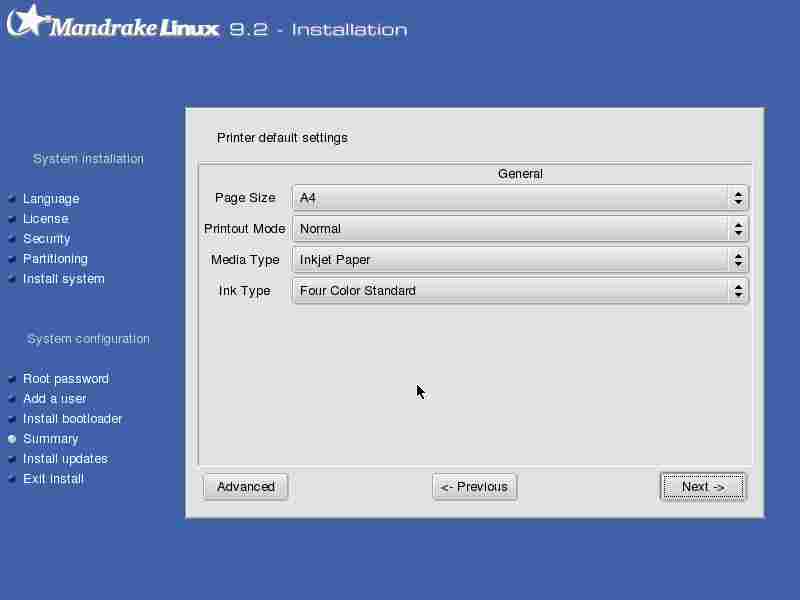Click the bullet icon beside Language
800x600 pixels.
click(12, 198)
